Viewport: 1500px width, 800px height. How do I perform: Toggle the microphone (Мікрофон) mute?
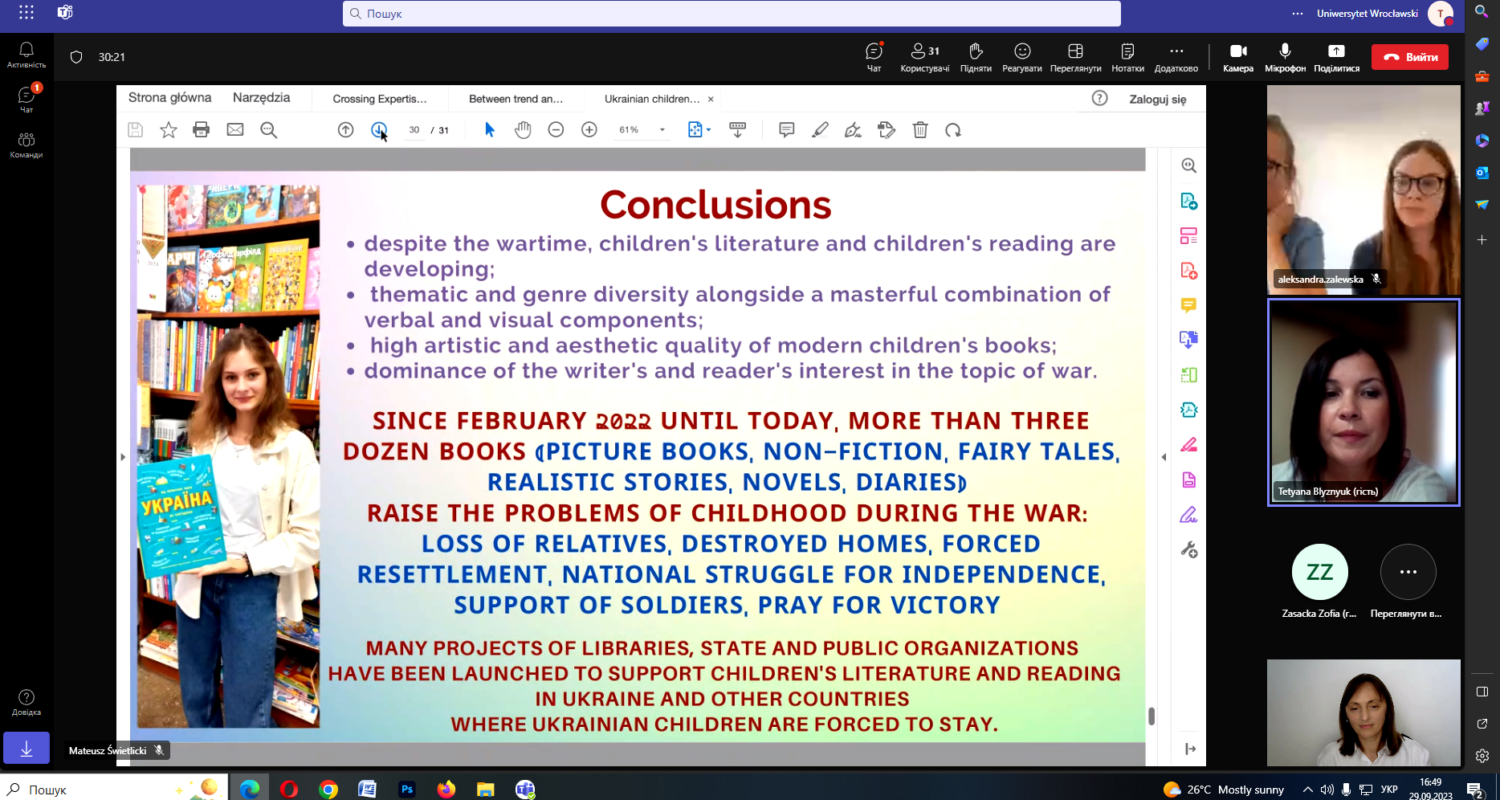[1285, 52]
